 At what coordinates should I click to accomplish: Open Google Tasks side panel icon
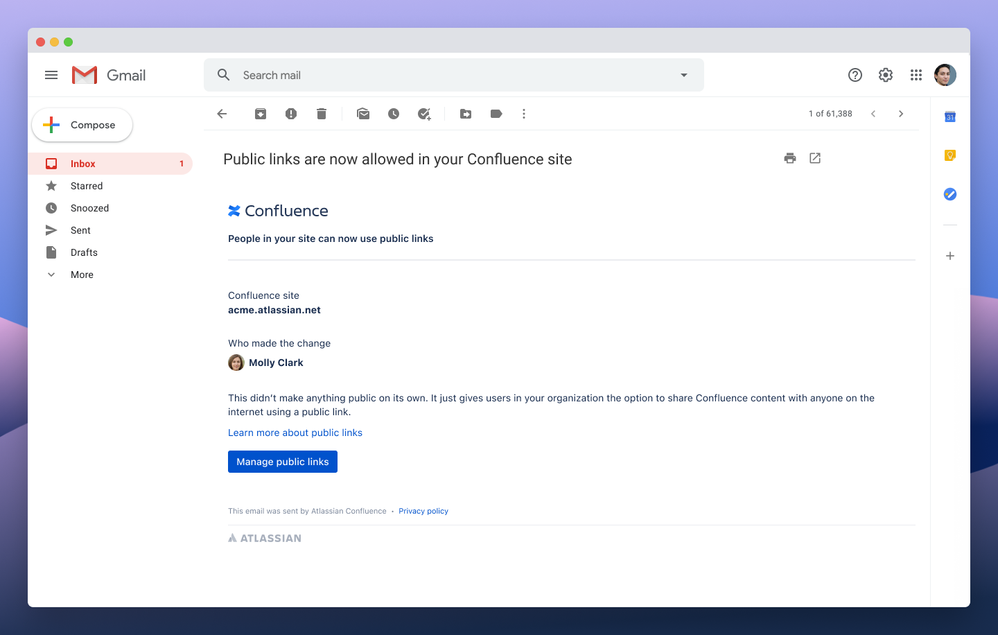point(950,194)
